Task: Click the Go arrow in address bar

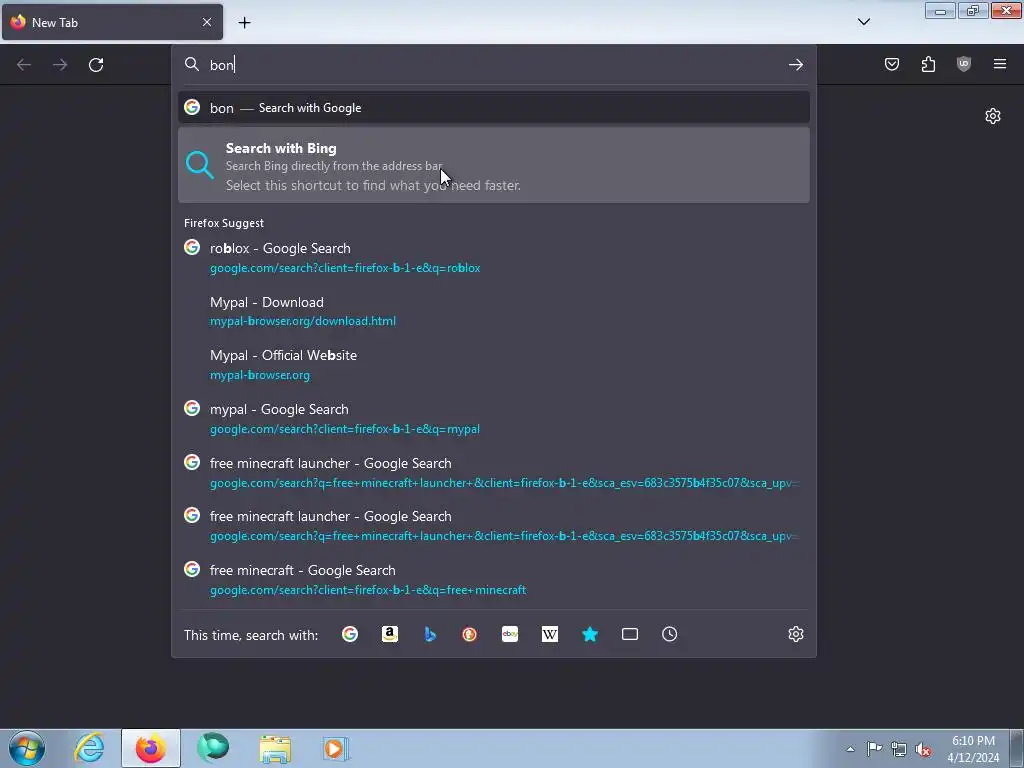Action: point(795,65)
